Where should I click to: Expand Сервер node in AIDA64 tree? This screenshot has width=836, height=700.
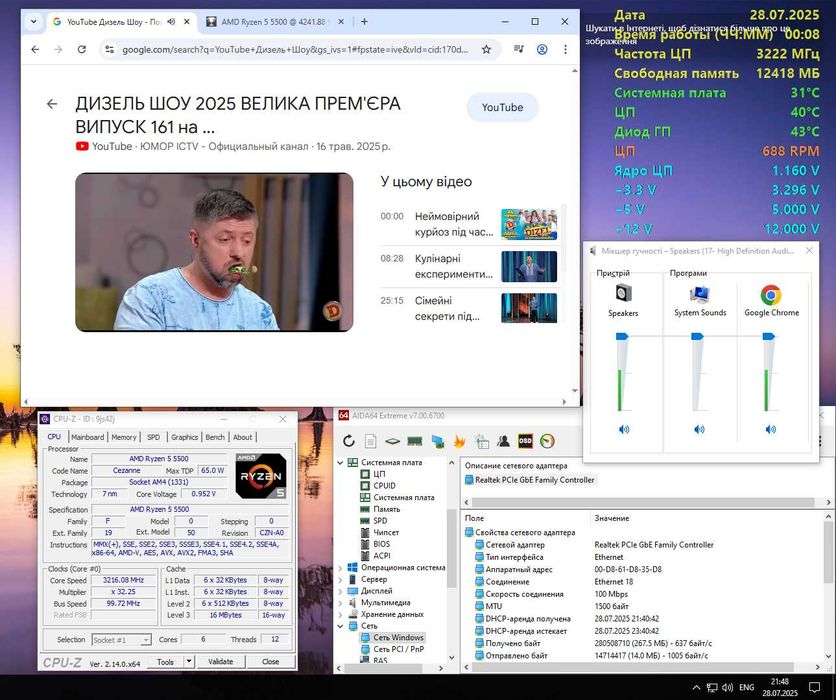click(340, 579)
